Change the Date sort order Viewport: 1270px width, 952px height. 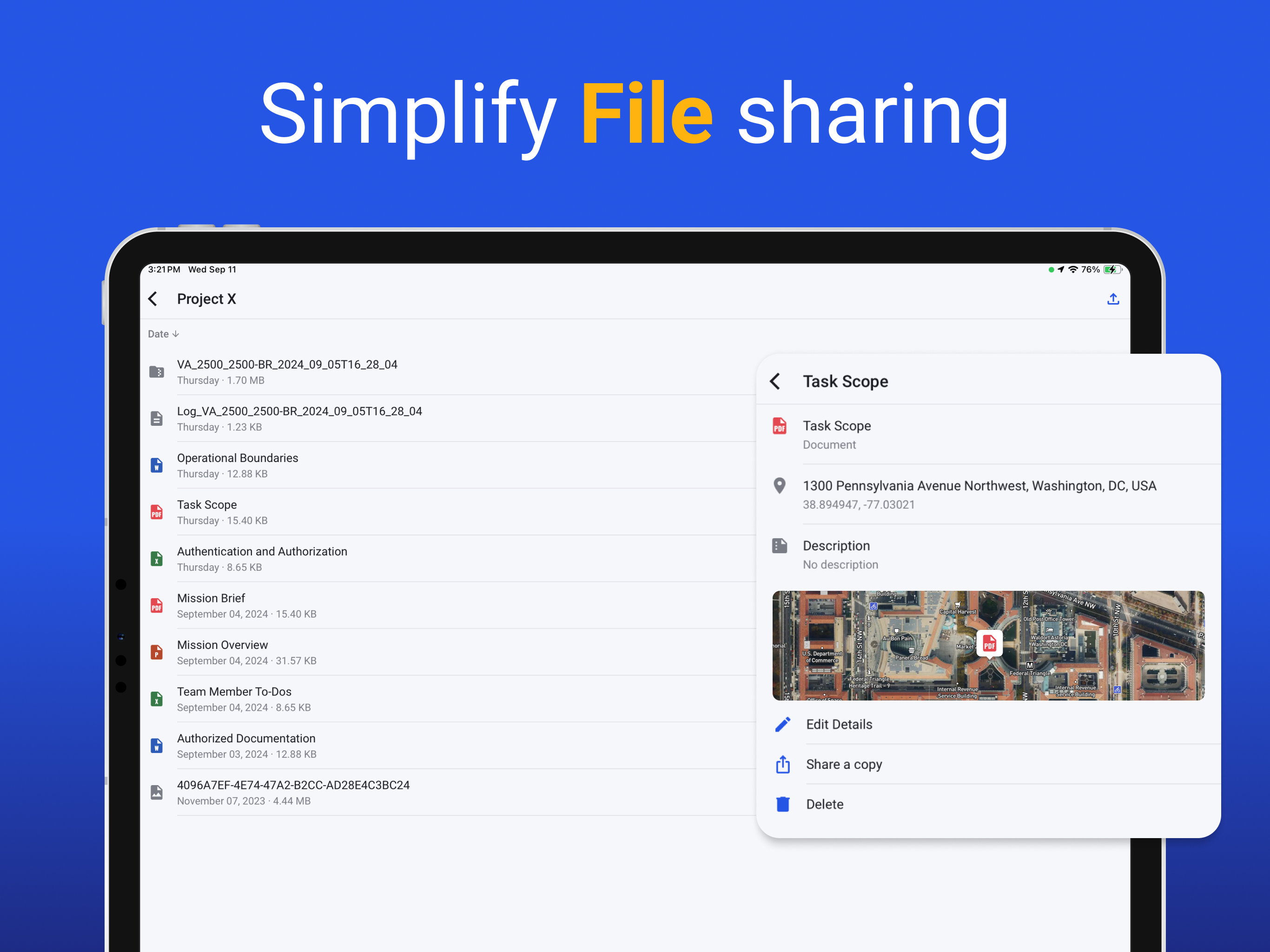(164, 334)
